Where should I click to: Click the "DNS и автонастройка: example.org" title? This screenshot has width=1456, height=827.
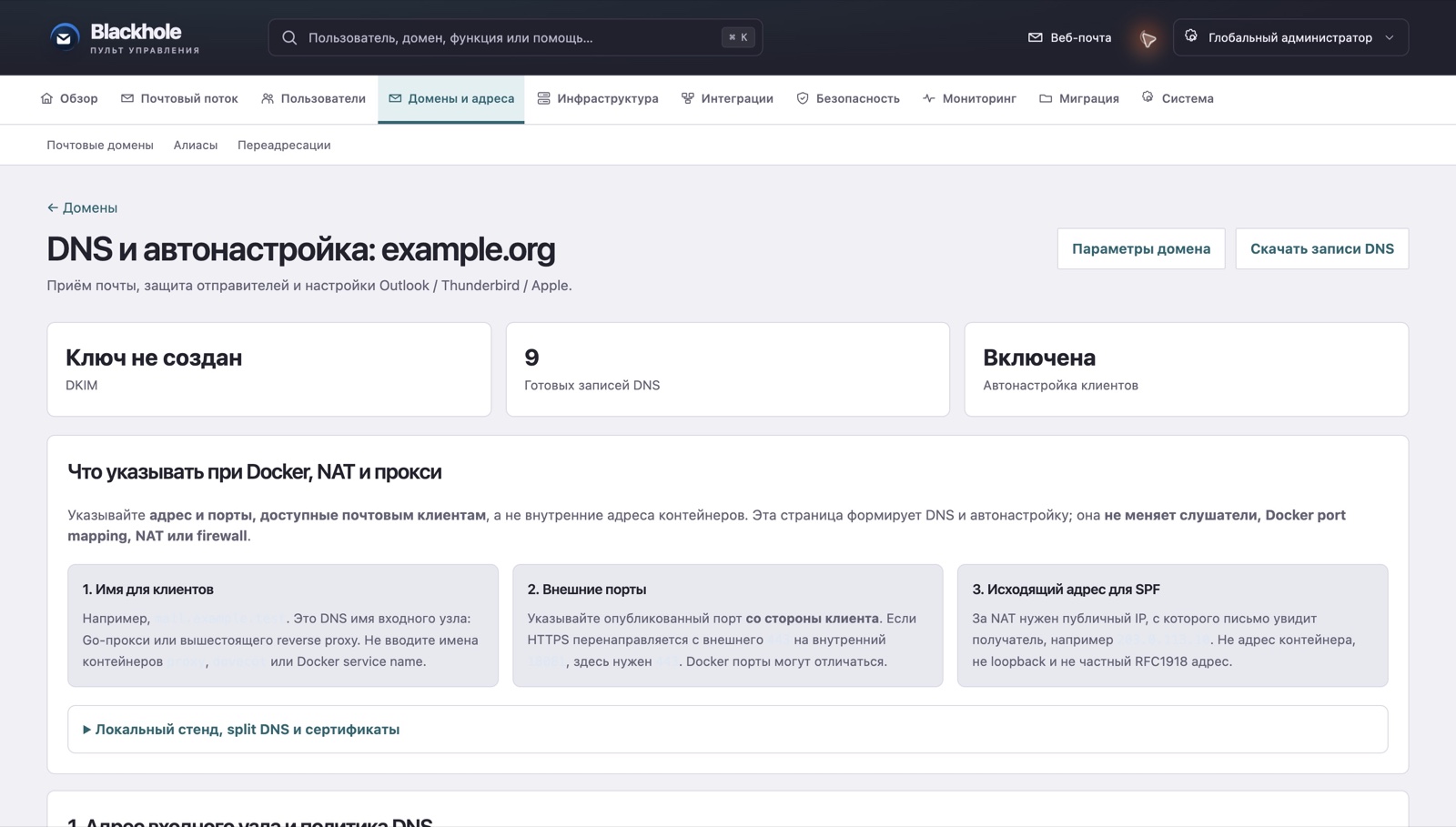(300, 248)
